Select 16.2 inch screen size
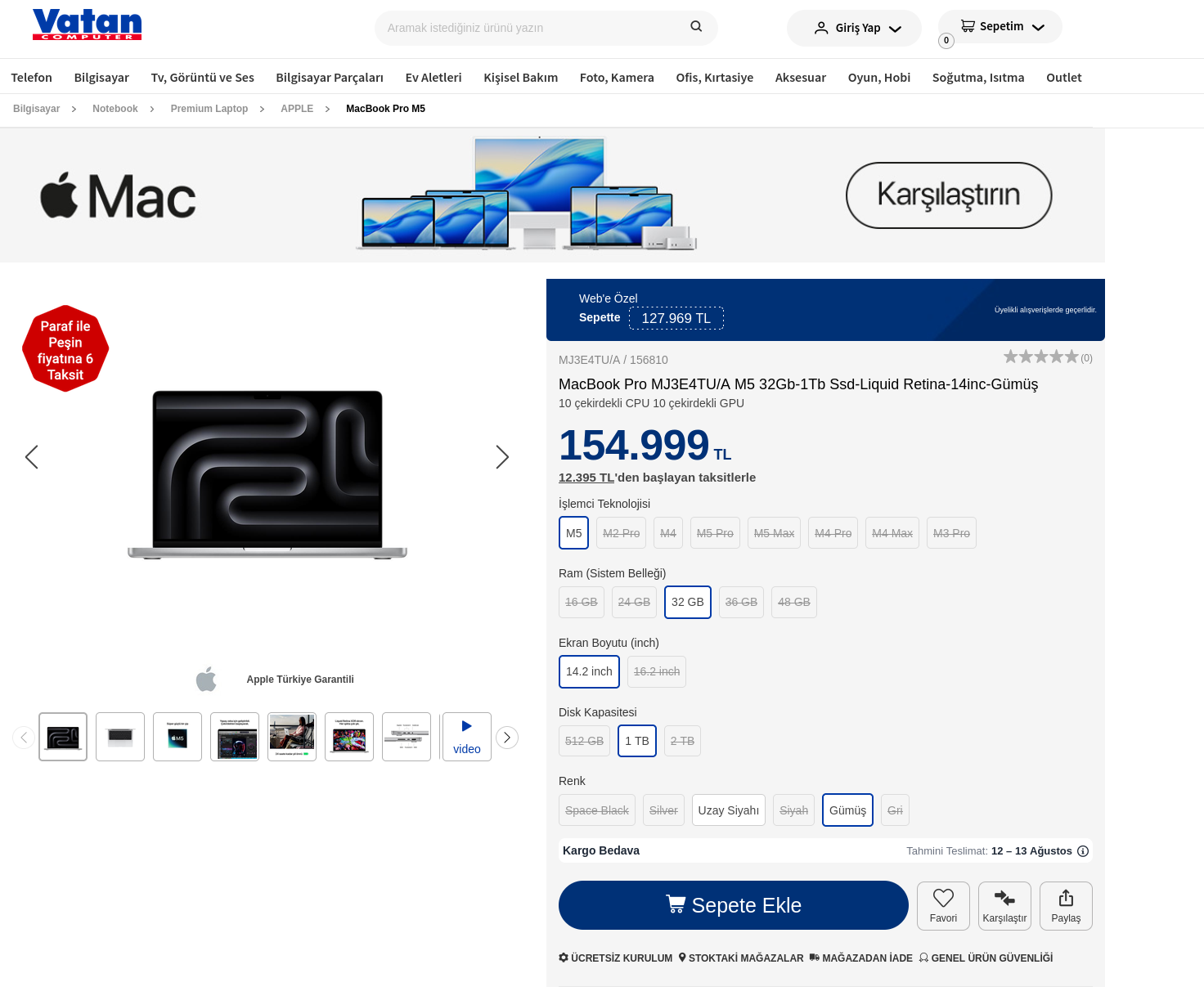This screenshot has height=987, width=1204. tap(657, 672)
